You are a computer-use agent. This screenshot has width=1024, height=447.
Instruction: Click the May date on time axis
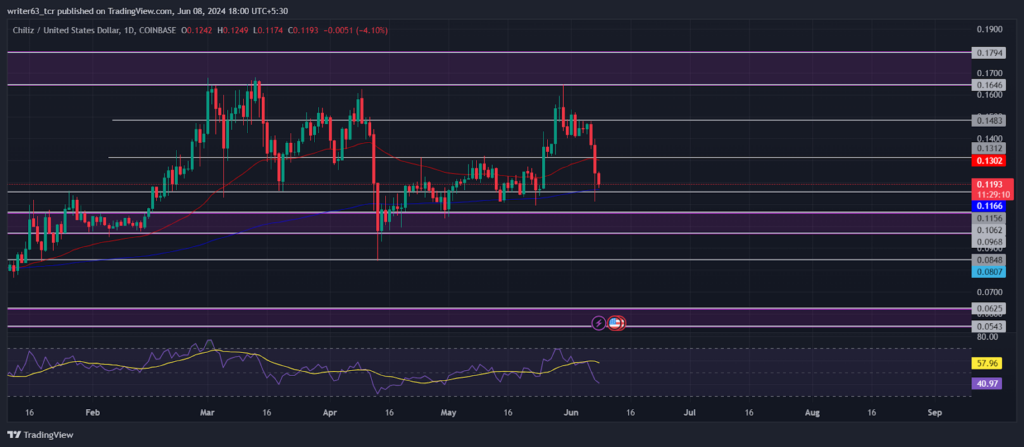[x=447, y=413]
